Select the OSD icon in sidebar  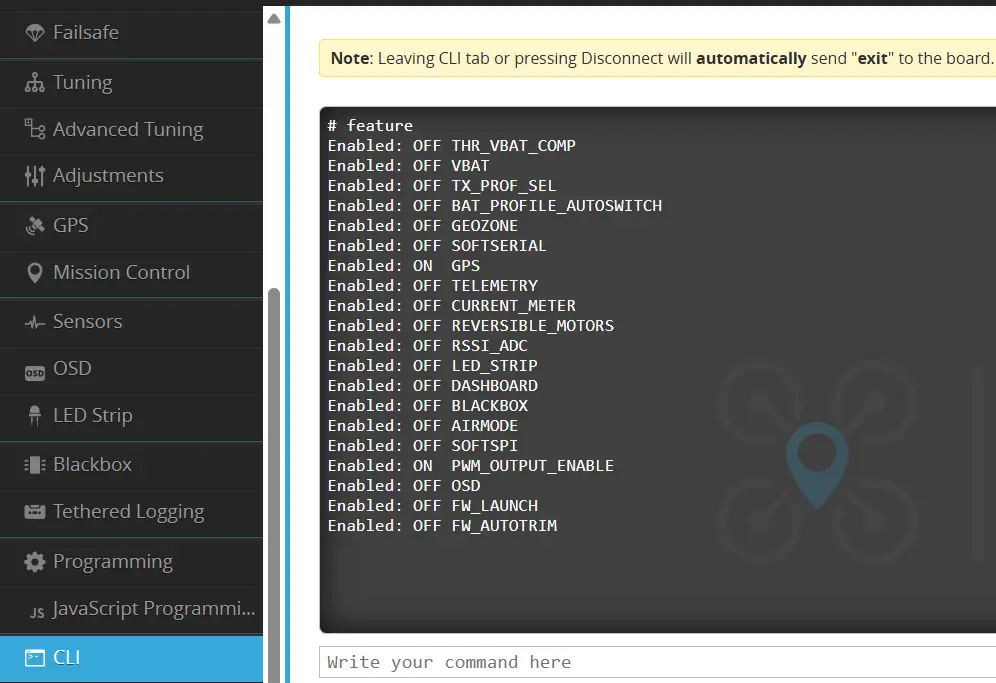tap(35, 372)
